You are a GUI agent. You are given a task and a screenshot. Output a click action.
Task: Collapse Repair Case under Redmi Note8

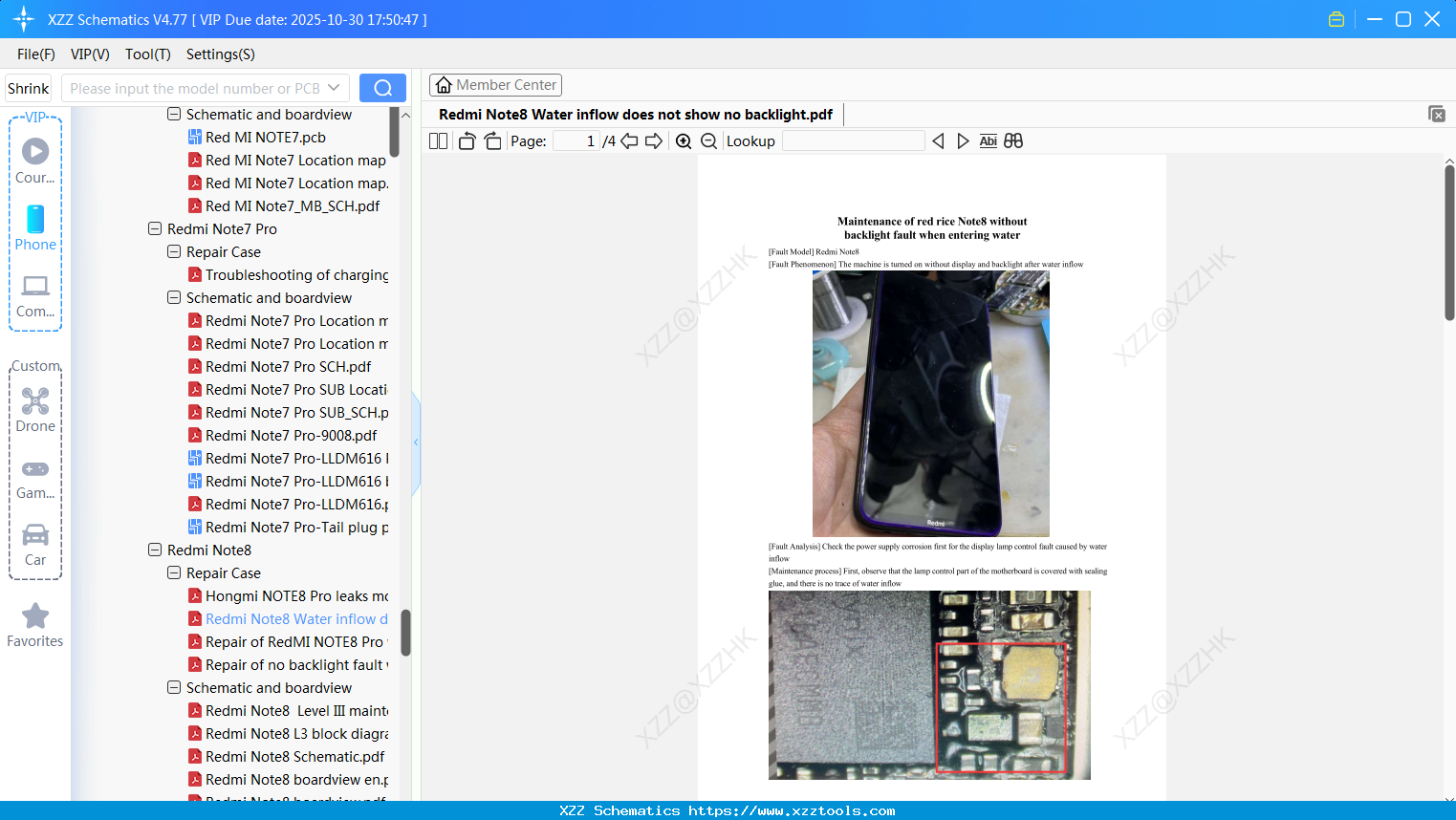(x=174, y=573)
